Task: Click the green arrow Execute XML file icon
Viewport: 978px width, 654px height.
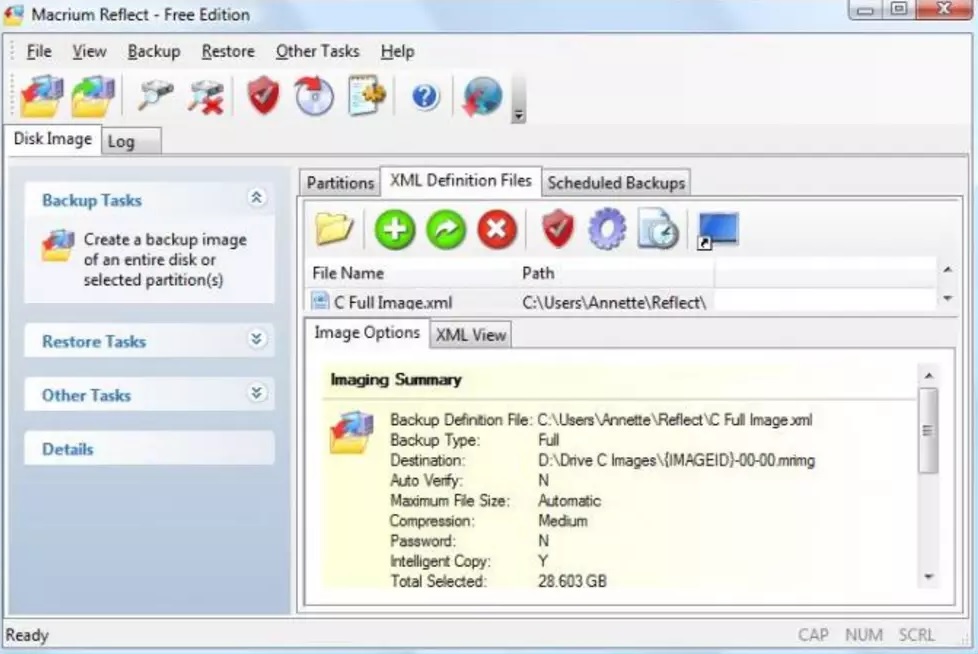Action: tap(446, 229)
